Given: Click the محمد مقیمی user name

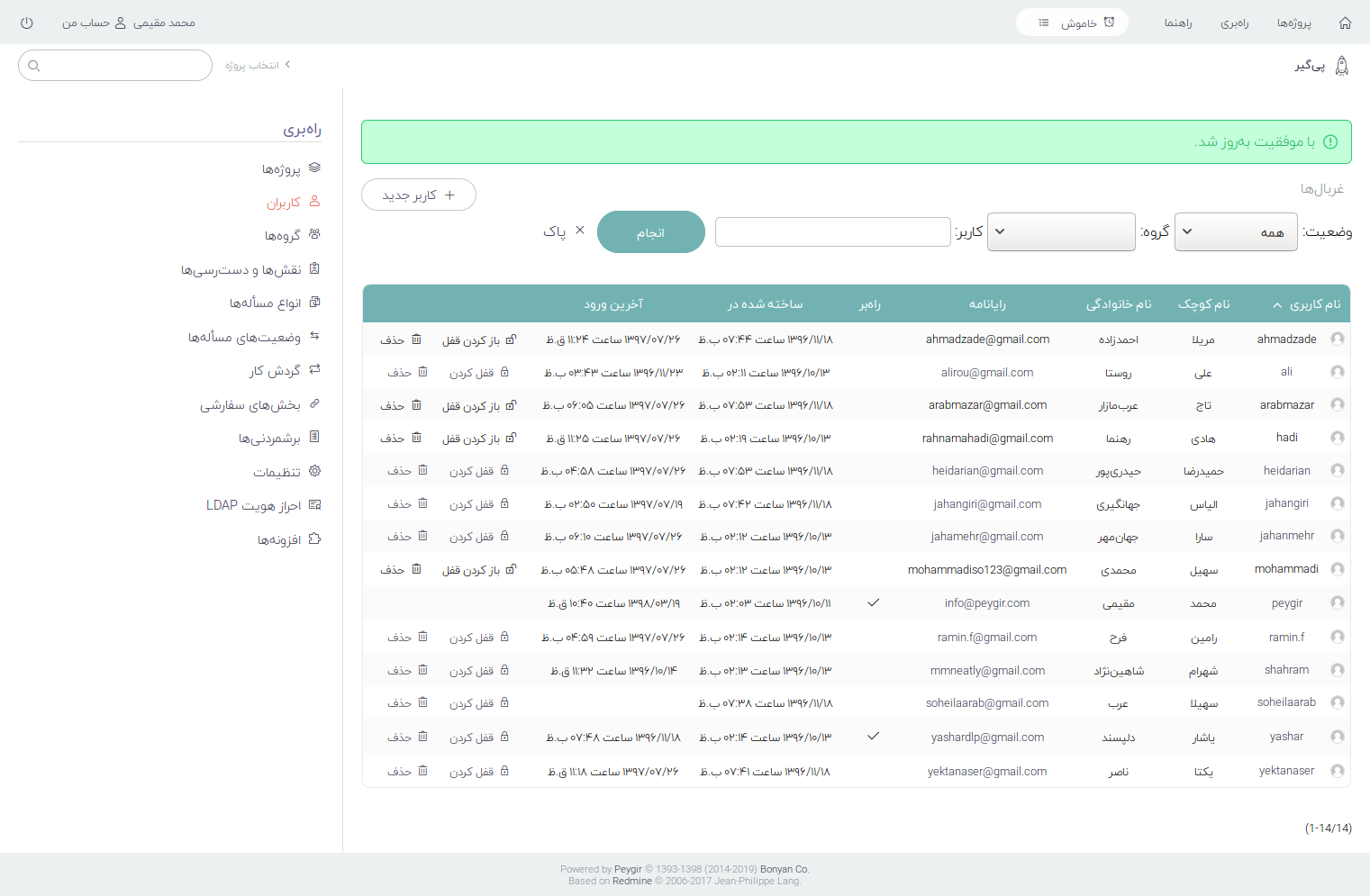Looking at the screenshot, I should point(164,23).
